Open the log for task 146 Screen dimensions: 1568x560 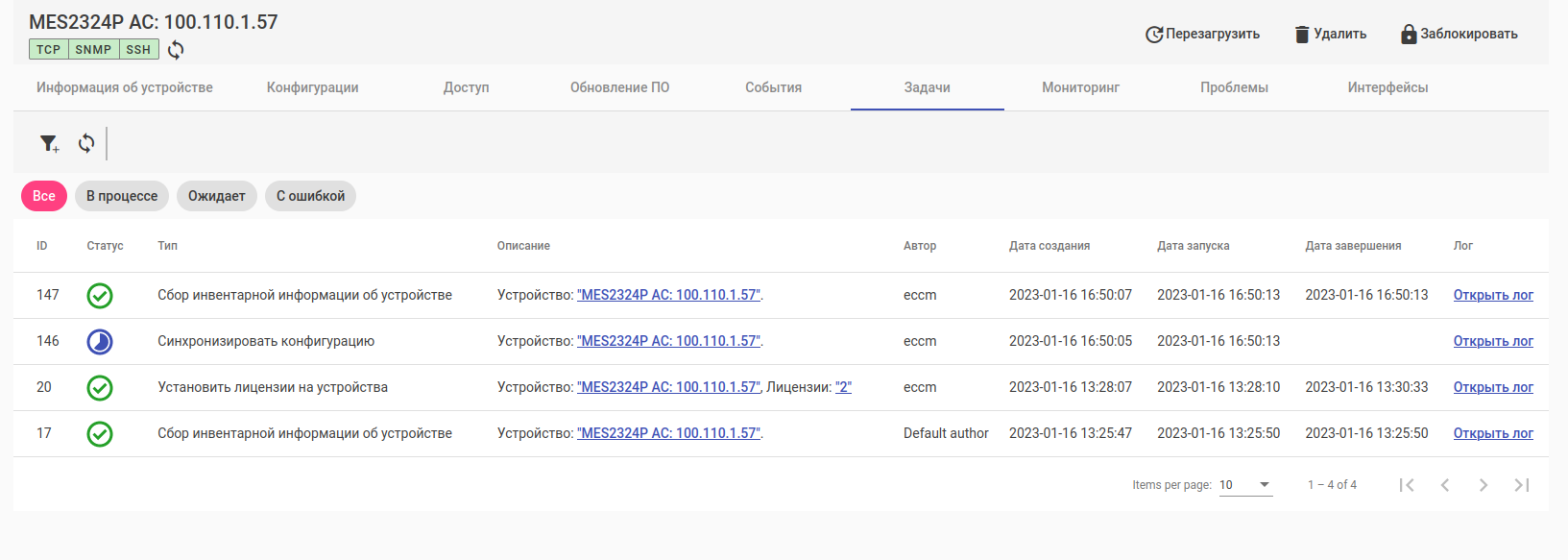tap(1493, 341)
